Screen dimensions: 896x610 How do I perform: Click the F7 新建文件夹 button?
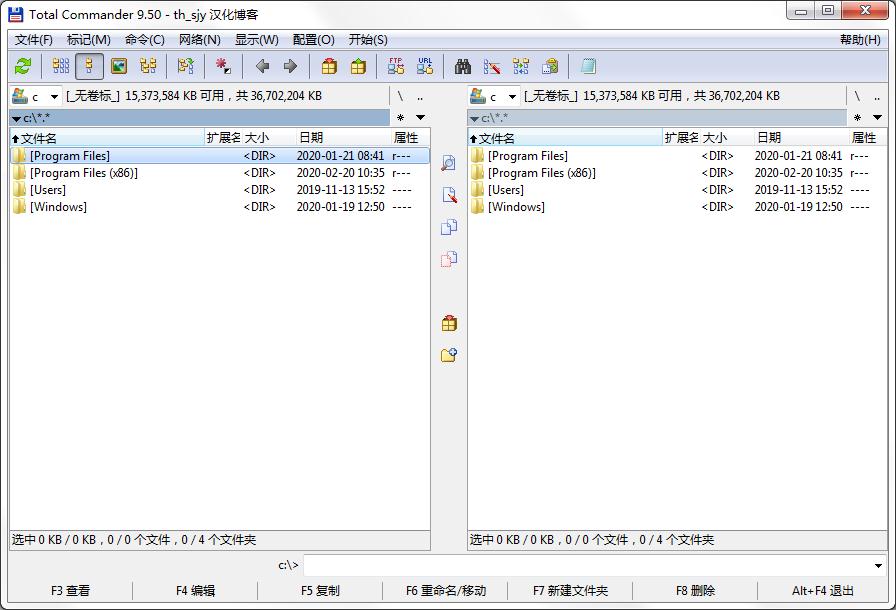(570, 591)
